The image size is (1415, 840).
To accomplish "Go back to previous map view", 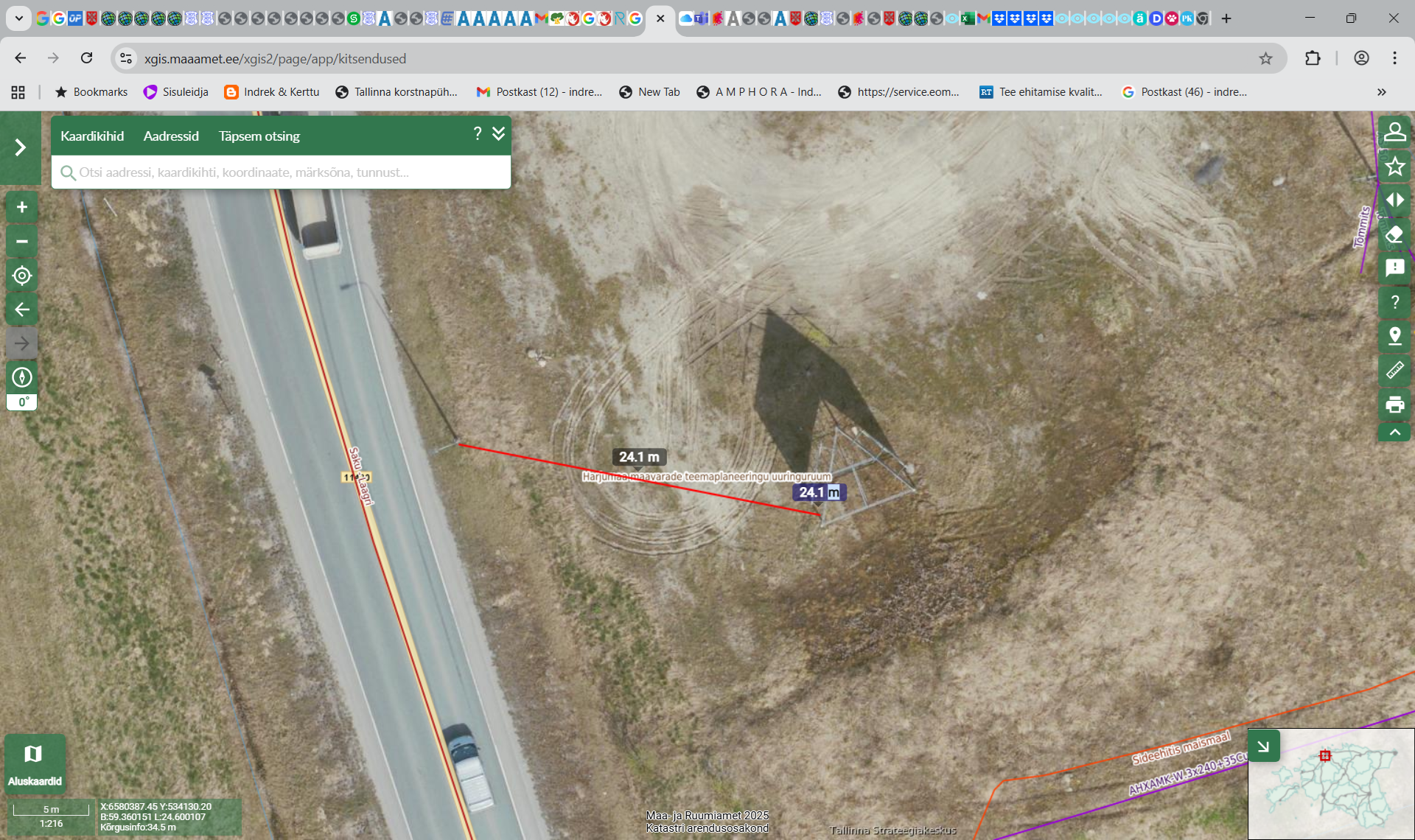I will pos(22,309).
